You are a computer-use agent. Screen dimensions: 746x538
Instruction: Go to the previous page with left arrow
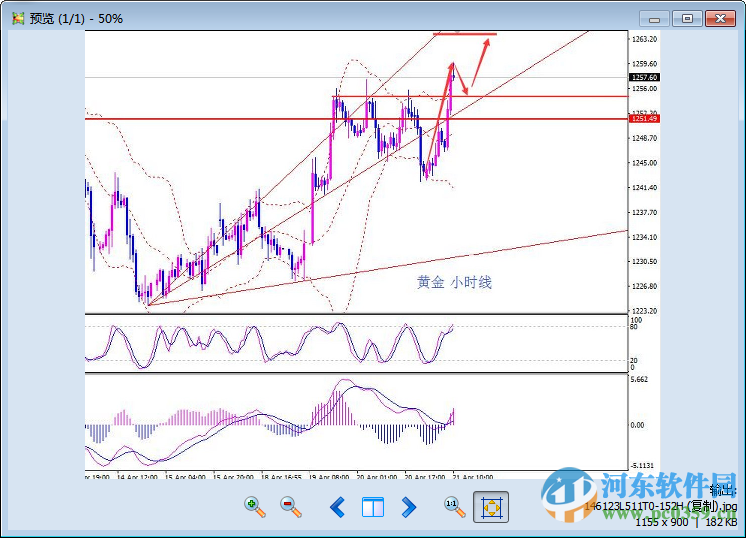click(x=338, y=507)
